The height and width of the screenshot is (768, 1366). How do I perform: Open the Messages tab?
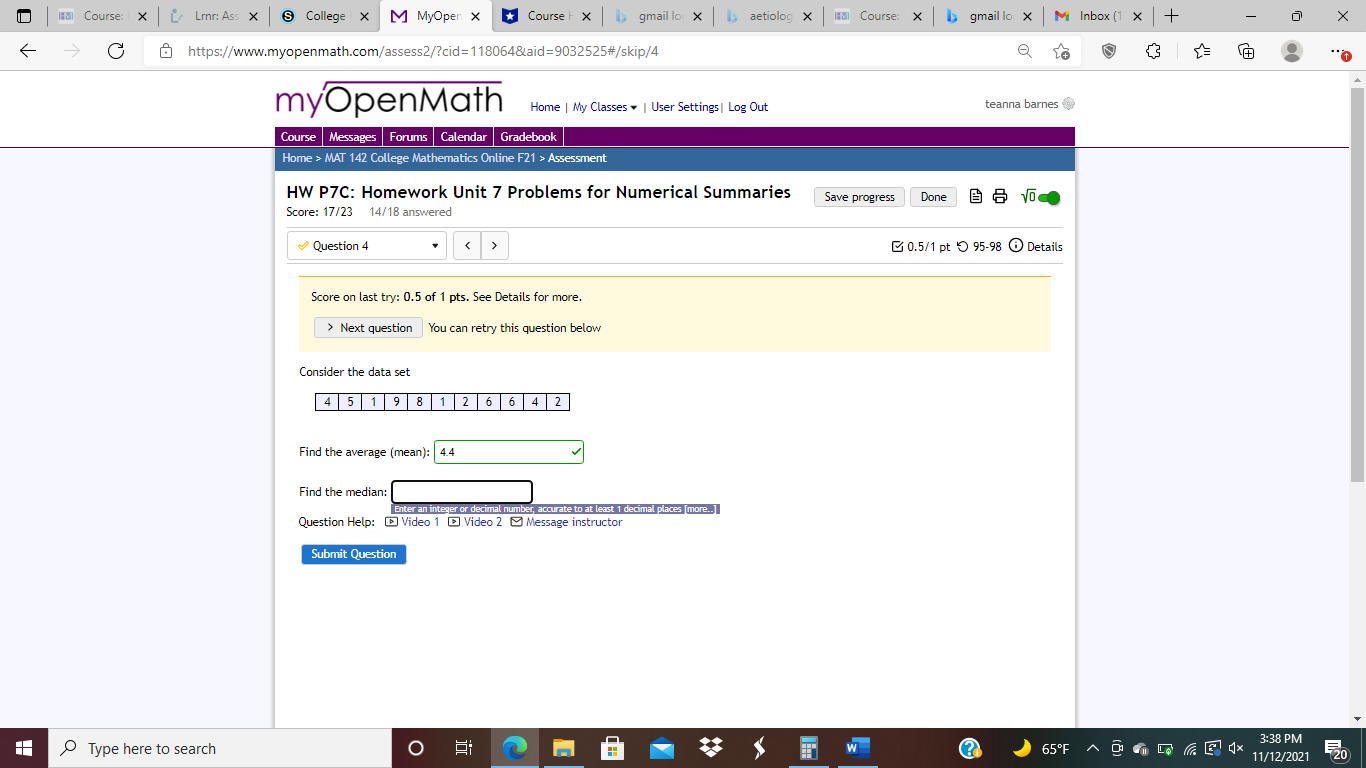pyautogui.click(x=352, y=137)
